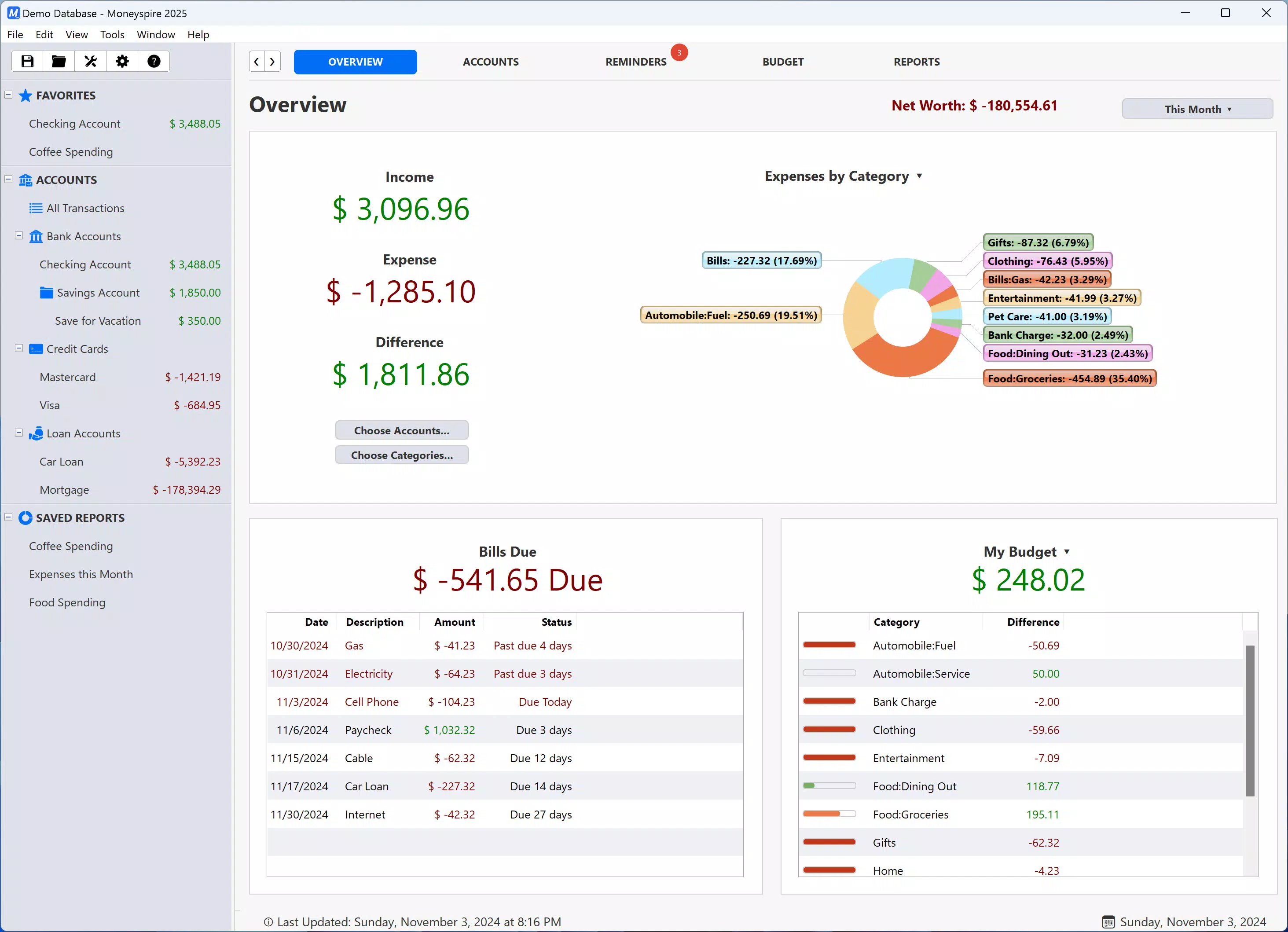Click the Last Updated info icon
The height and width of the screenshot is (932, 1288).
pyautogui.click(x=268, y=922)
